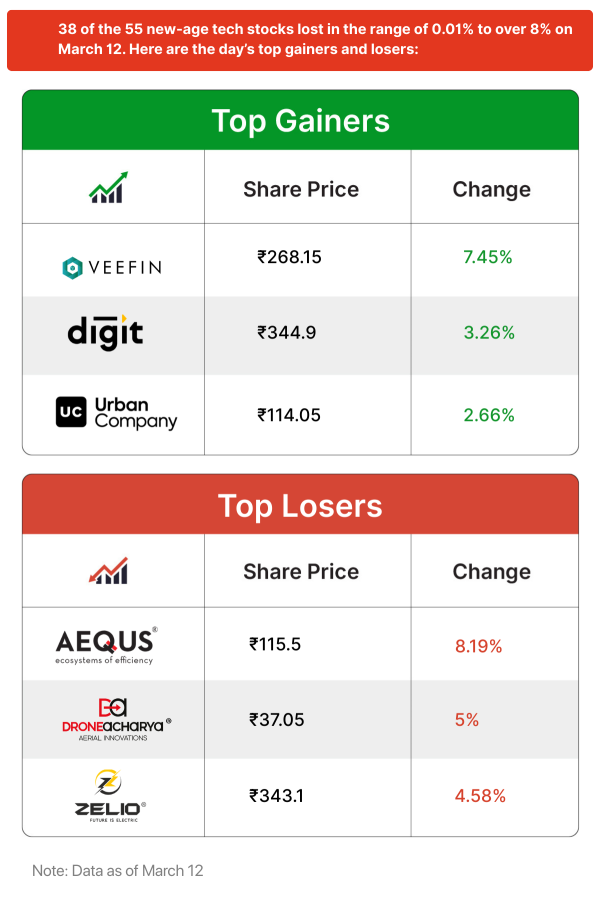Select Digit share price ₹344.9
Viewport: 600px width, 903px height.
(287, 333)
